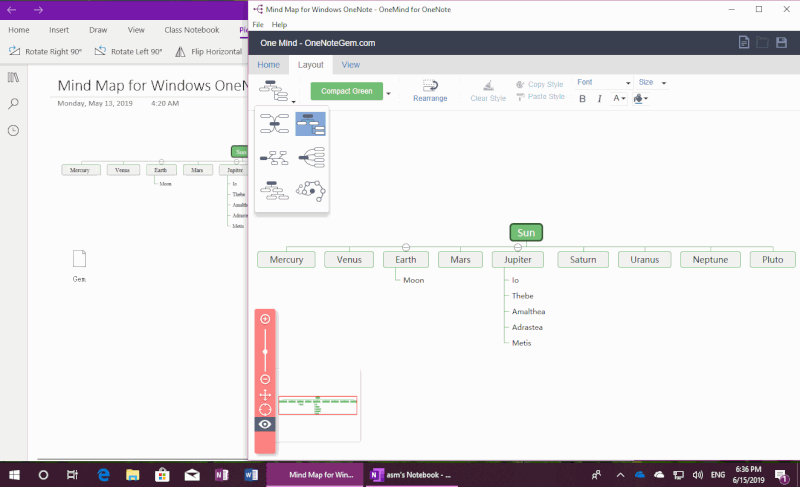The height and width of the screenshot is (487, 800).
Task: Open the Insert tab in OneNote
Action: click(x=59, y=30)
